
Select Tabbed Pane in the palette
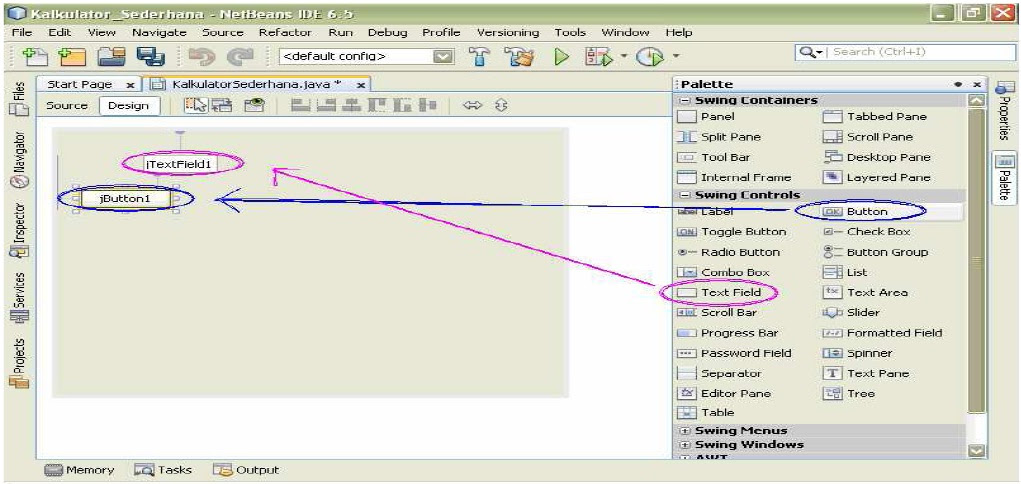coord(874,117)
